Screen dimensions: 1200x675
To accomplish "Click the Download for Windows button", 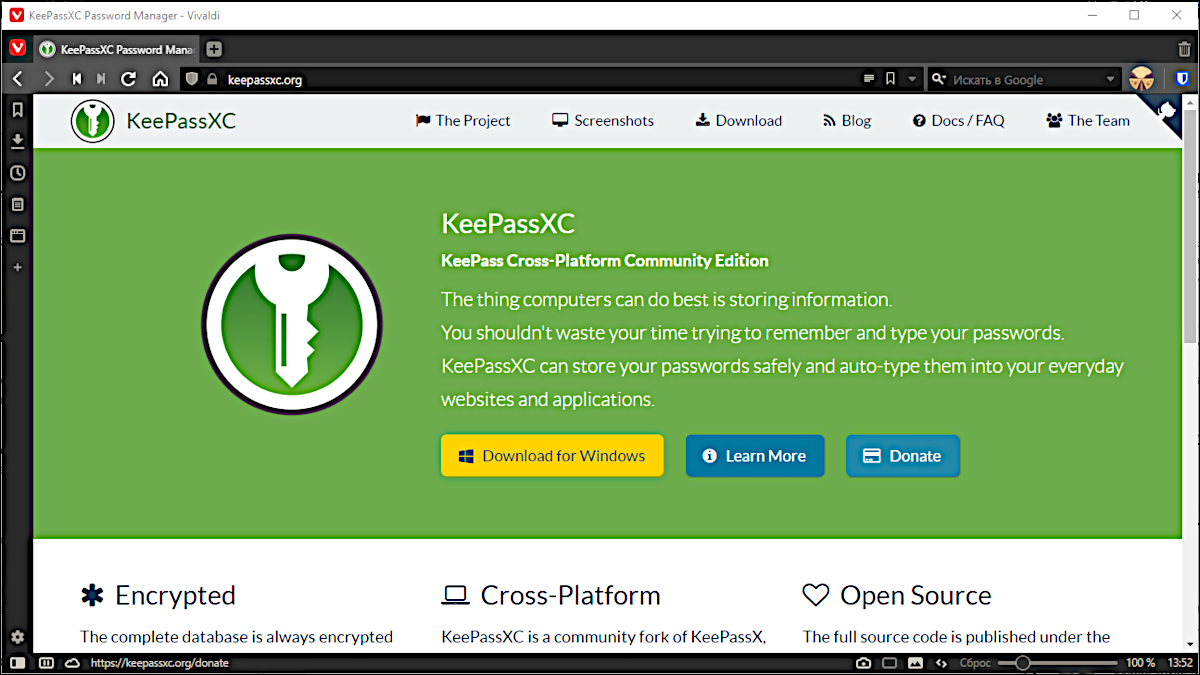I will [x=552, y=455].
